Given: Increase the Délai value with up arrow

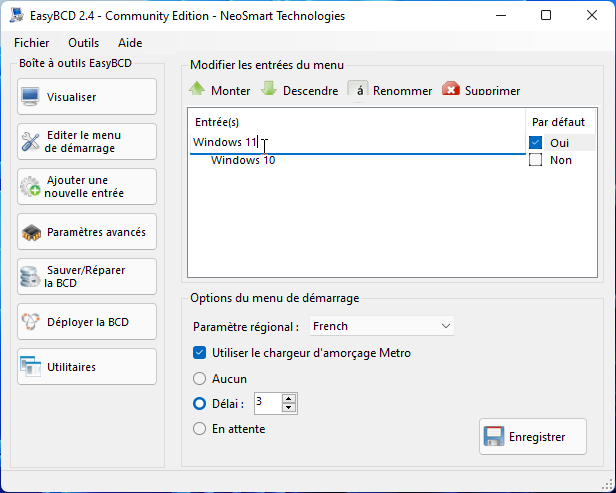Looking at the screenshot, I should (x=289, y=399).
